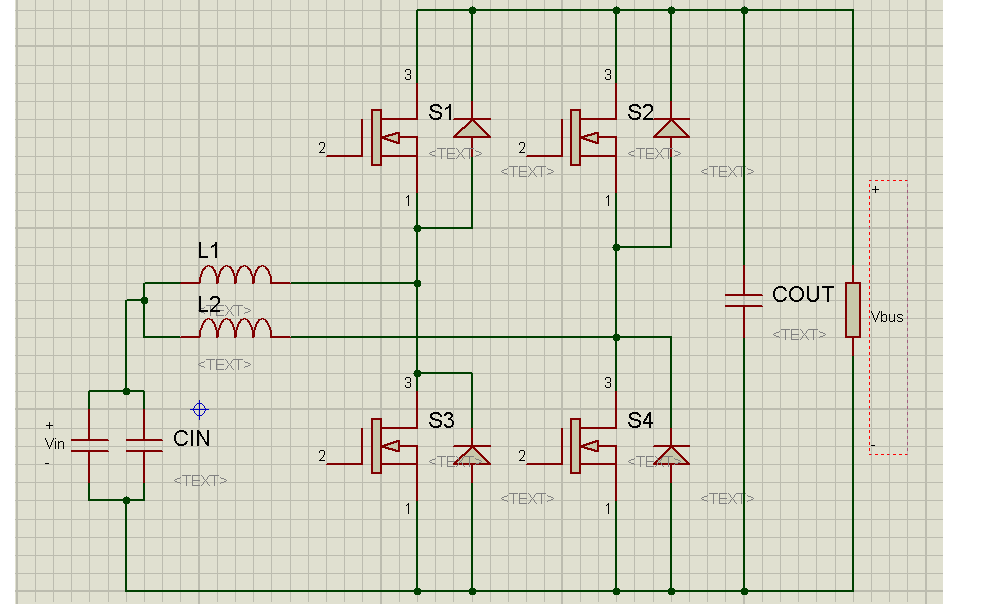Select the capacitor next to the Vin label
The image size is (982, 613).
point(90,445)
